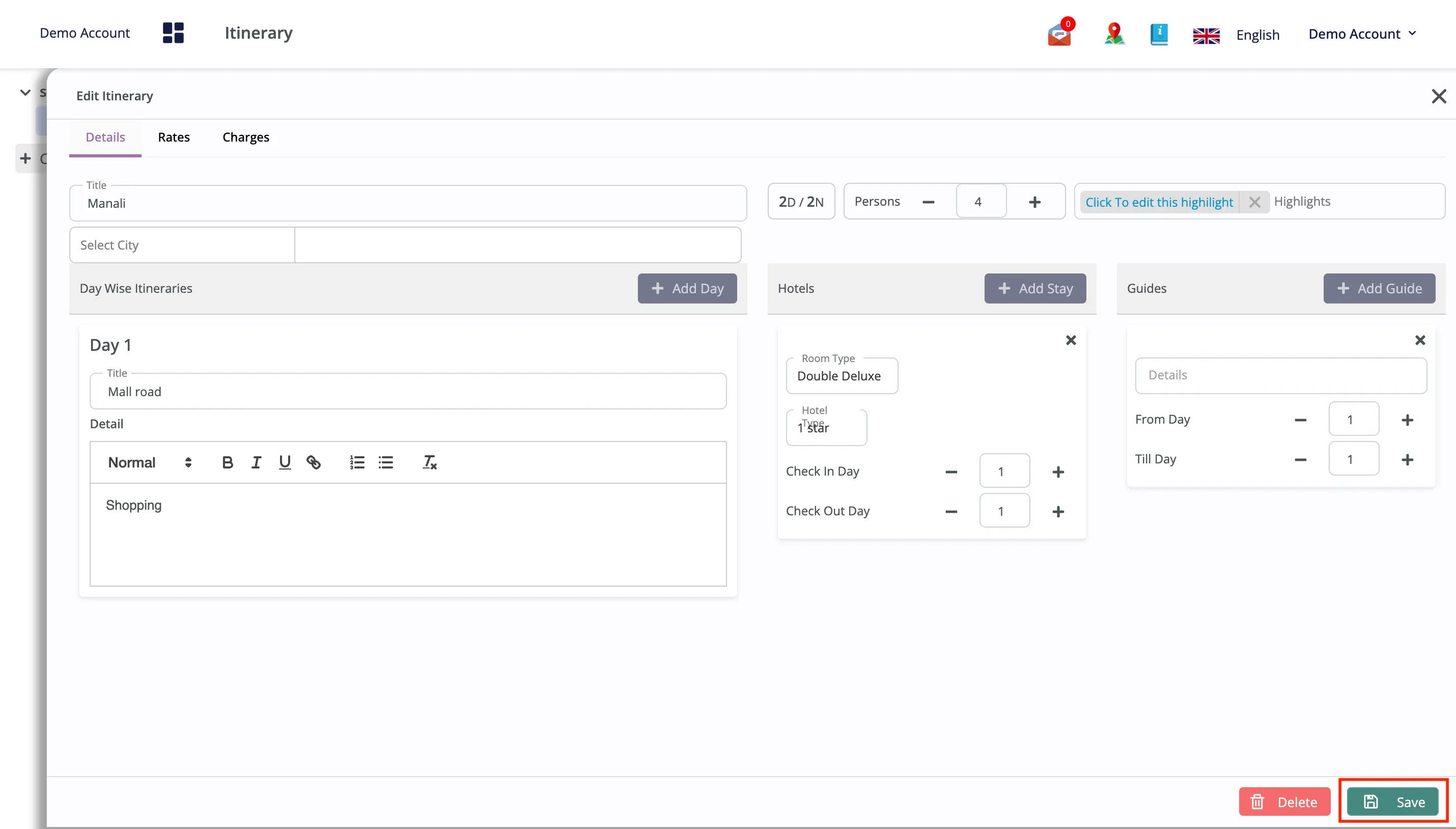Edit the highlight tag text

(x=1159, y=202)
